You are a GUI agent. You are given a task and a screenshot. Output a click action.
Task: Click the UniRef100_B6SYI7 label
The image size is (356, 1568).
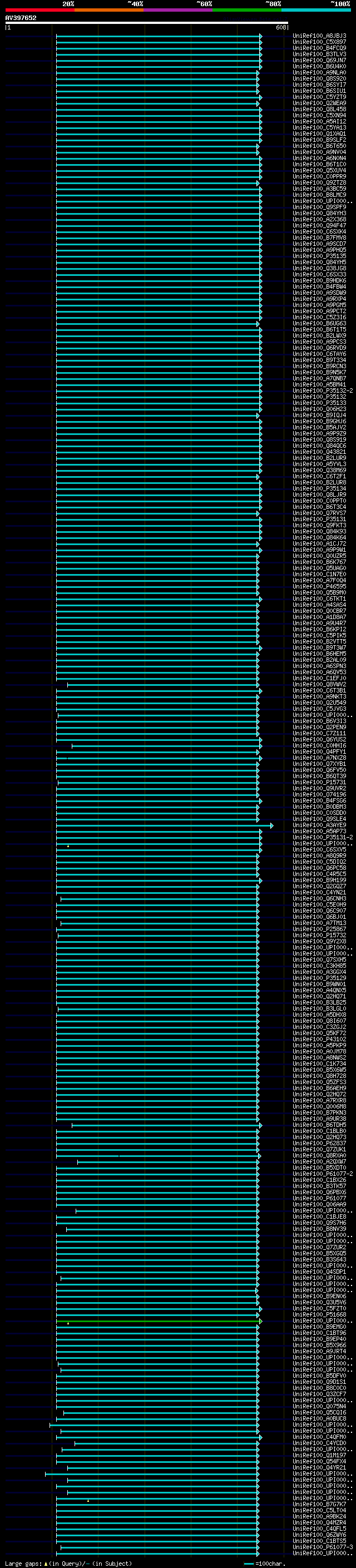(x=319, y=85)
